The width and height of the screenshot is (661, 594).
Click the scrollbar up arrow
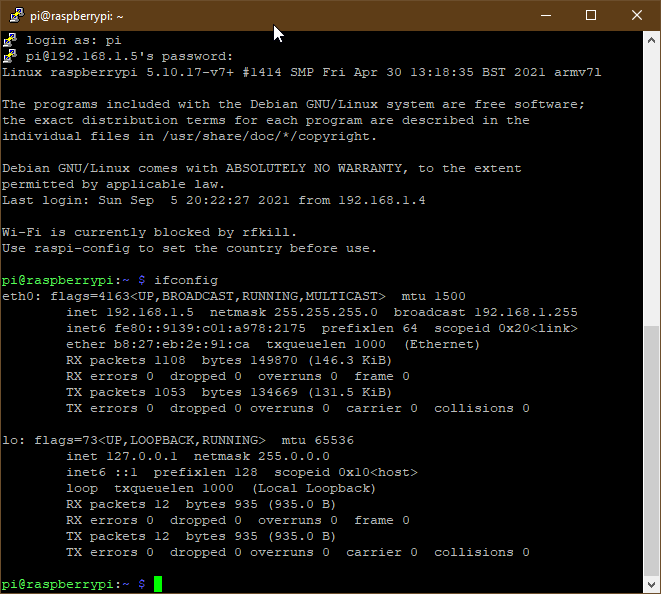(x=651, y=40)
